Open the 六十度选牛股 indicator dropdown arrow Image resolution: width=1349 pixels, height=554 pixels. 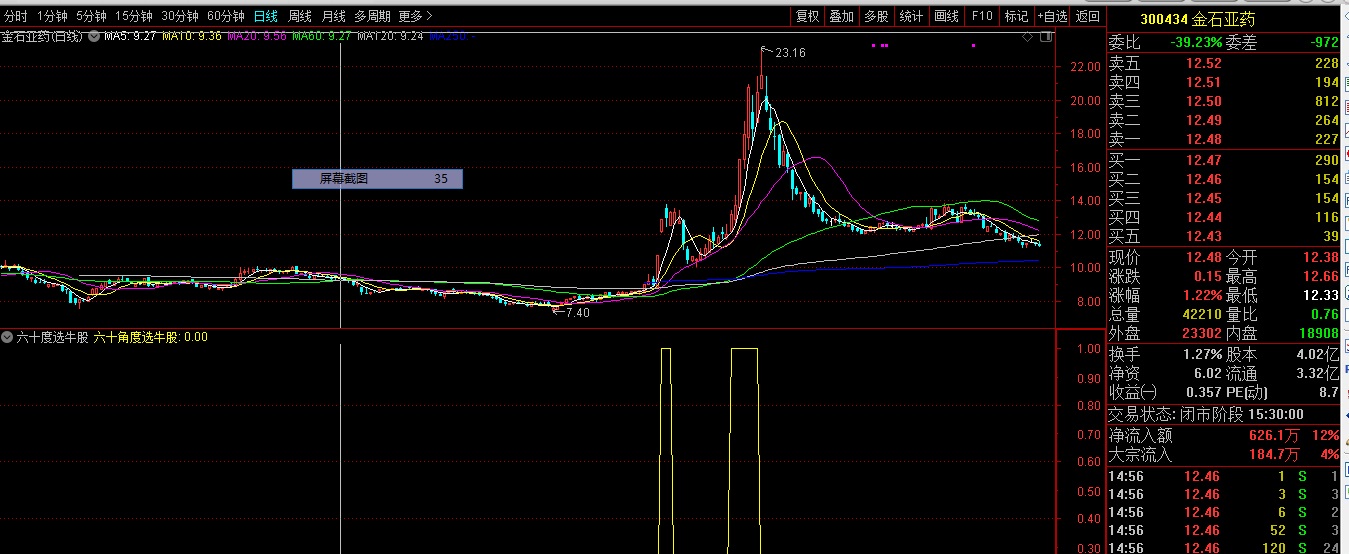click(7, 337)
